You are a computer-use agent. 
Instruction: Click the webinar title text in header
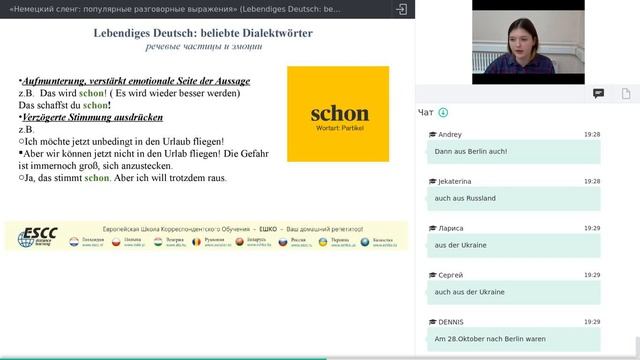pos(175,9)
